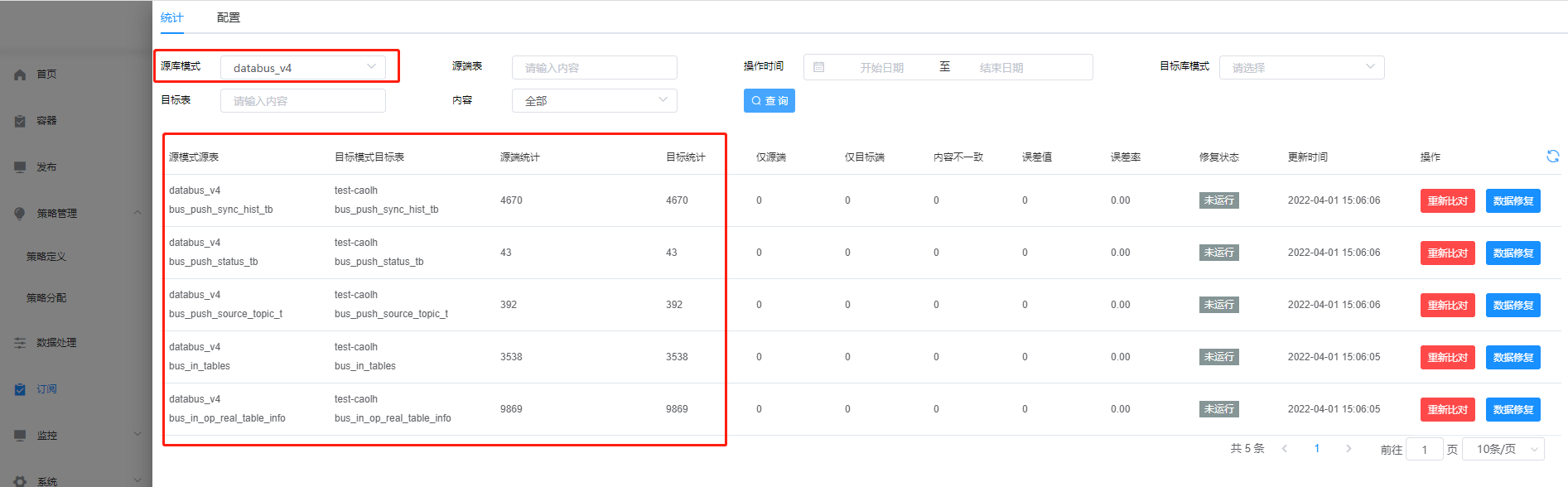The image size is (1568, 487).
Task: Switch to the 配置 tab
Action: click(228, 17)
